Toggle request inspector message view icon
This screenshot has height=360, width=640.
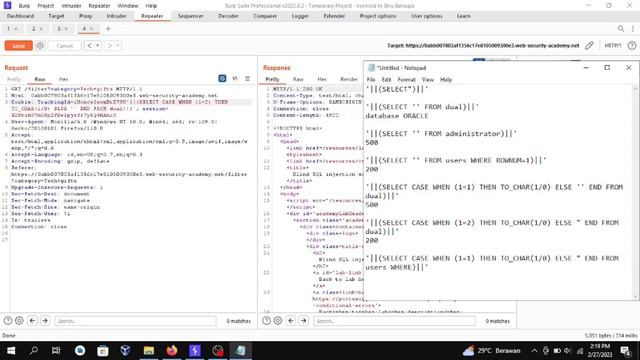pyautogui.click(x=222, y=78)
